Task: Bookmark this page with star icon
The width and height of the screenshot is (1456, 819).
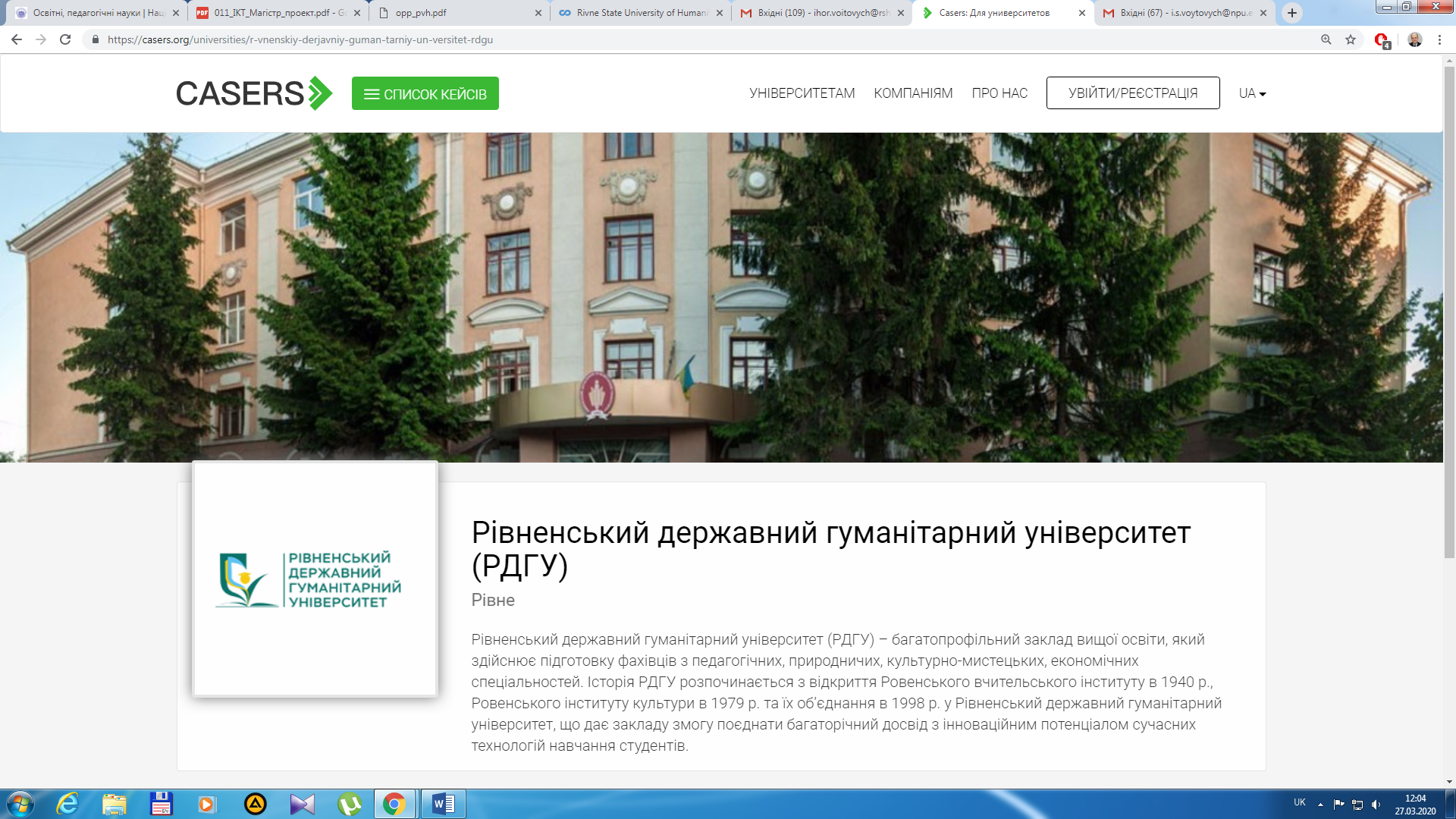Action: coord(1351,39)
